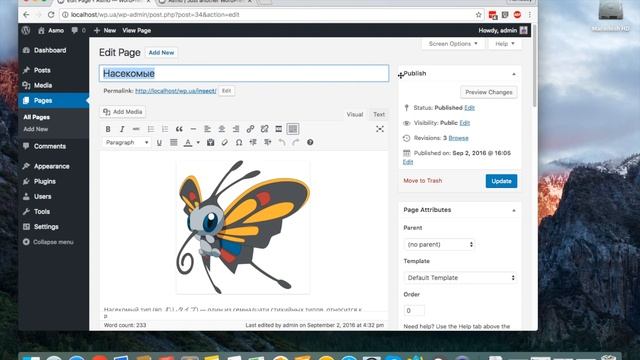640x360 pixels.
Task: Expand the Help tab
Action: pyautogui.click(x=505, y=44)
